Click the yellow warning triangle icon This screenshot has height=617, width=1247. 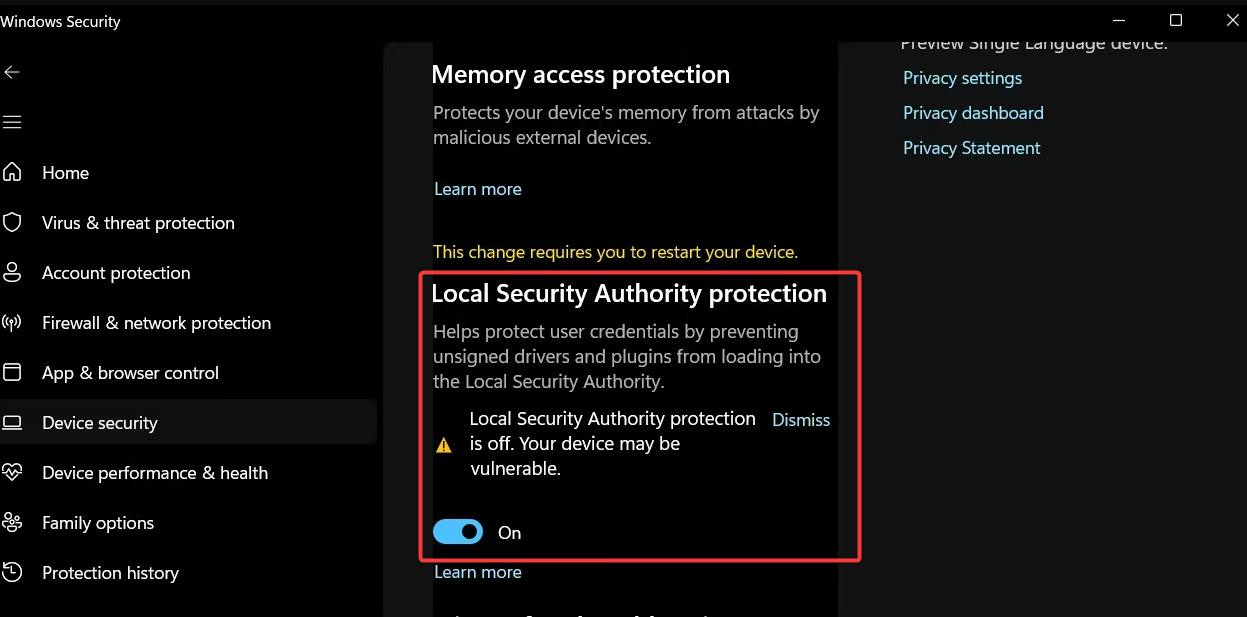click(444, 446)
